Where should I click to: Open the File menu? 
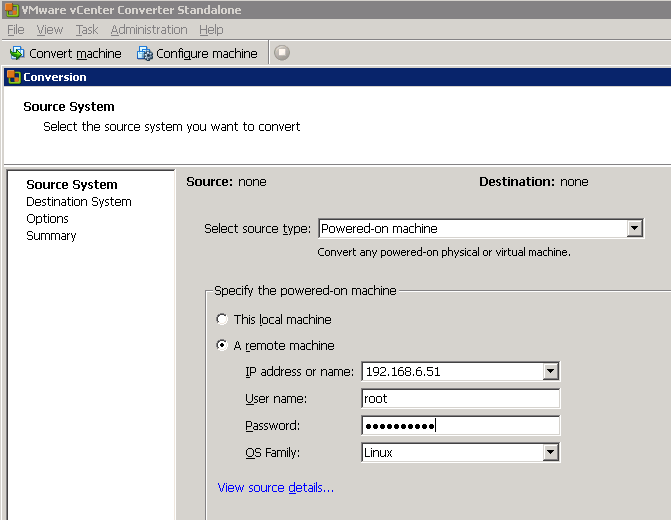tap(16, 30)
